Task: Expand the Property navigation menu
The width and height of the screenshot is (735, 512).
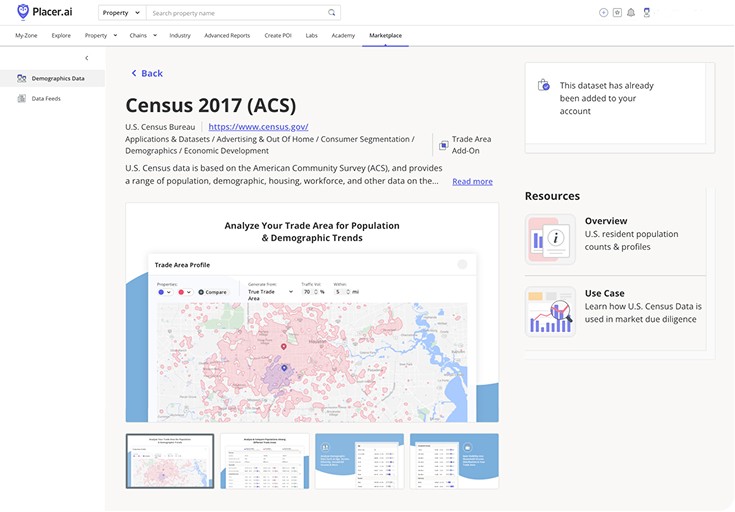Action: coord(101,35)
